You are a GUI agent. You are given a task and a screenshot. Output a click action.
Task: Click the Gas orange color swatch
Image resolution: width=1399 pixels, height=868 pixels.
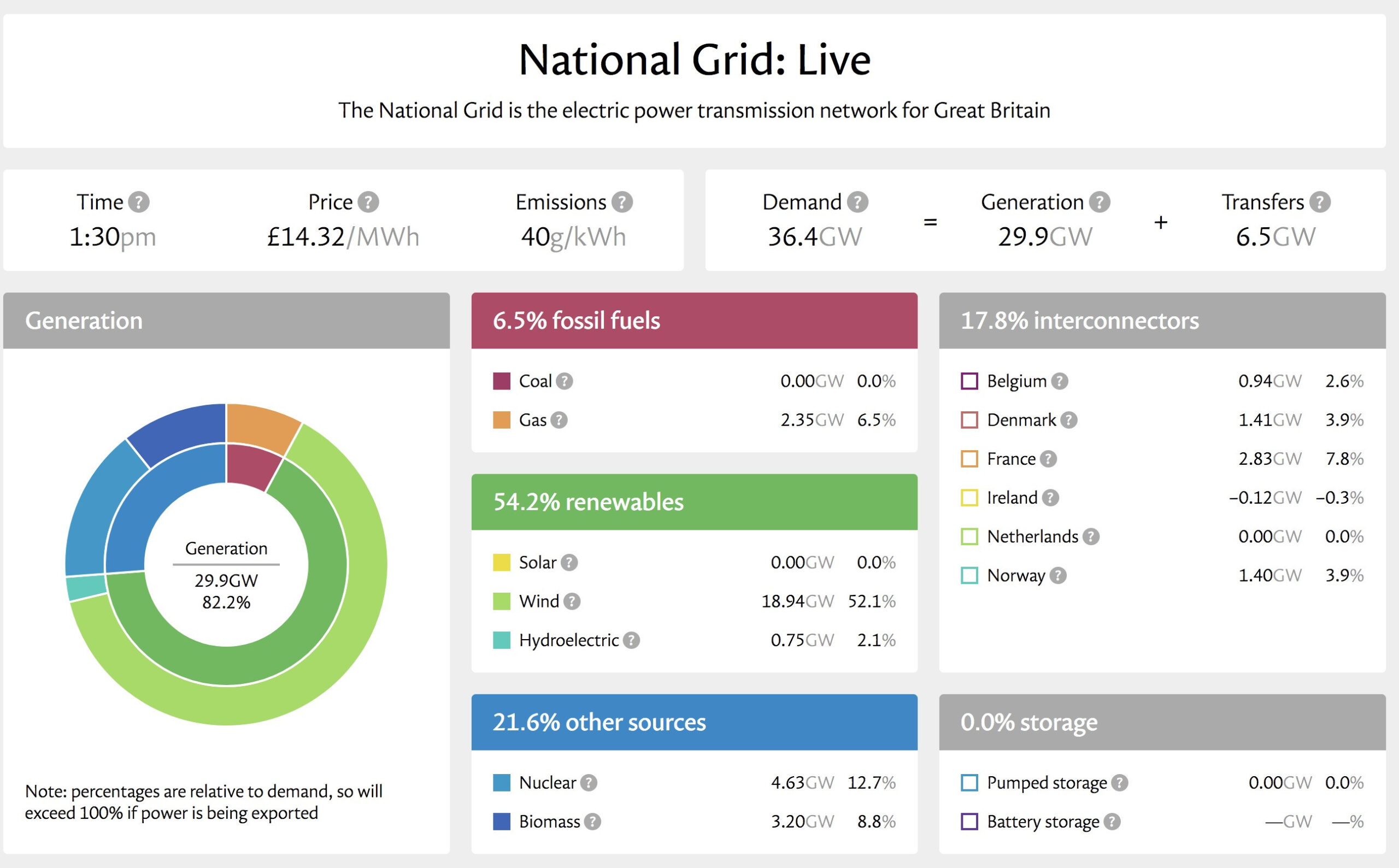pyautogui.click(x=501, y=420)
